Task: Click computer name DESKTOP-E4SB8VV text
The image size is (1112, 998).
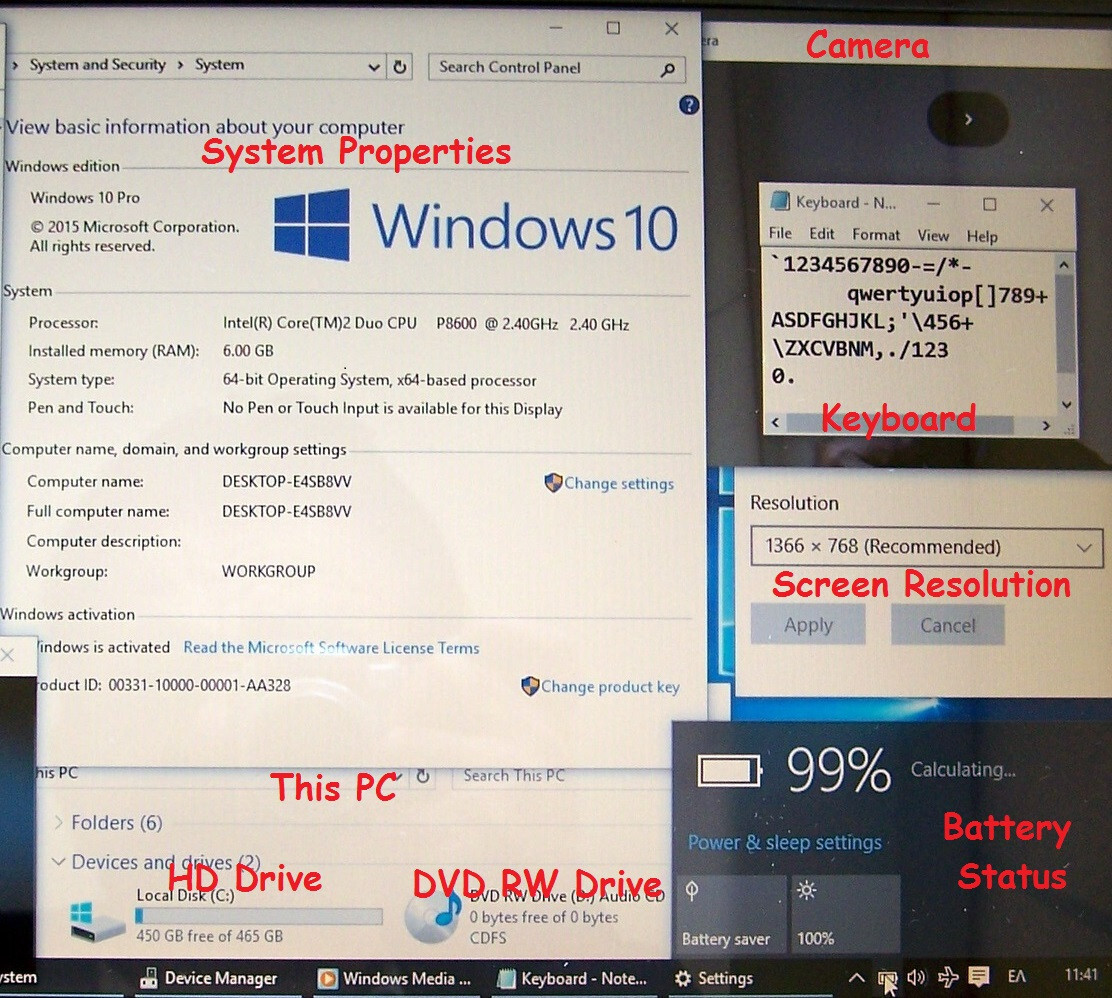Action: coord(287,482)
